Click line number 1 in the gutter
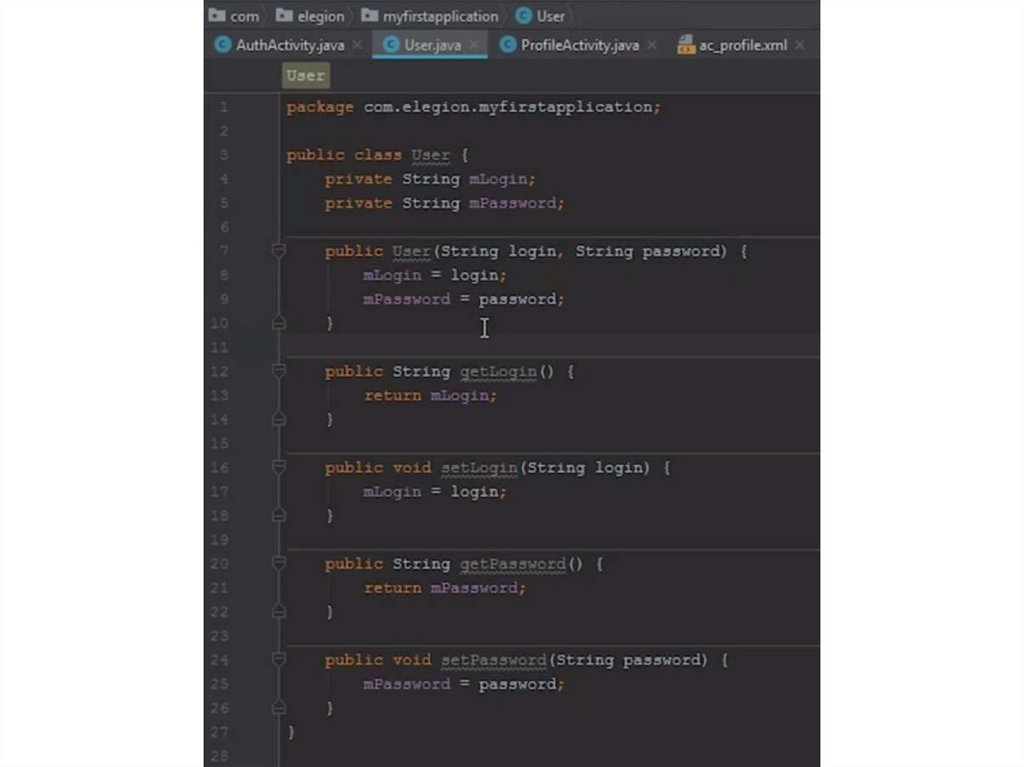Viewport: 1024px width, 767px height. tap(223, 106)
